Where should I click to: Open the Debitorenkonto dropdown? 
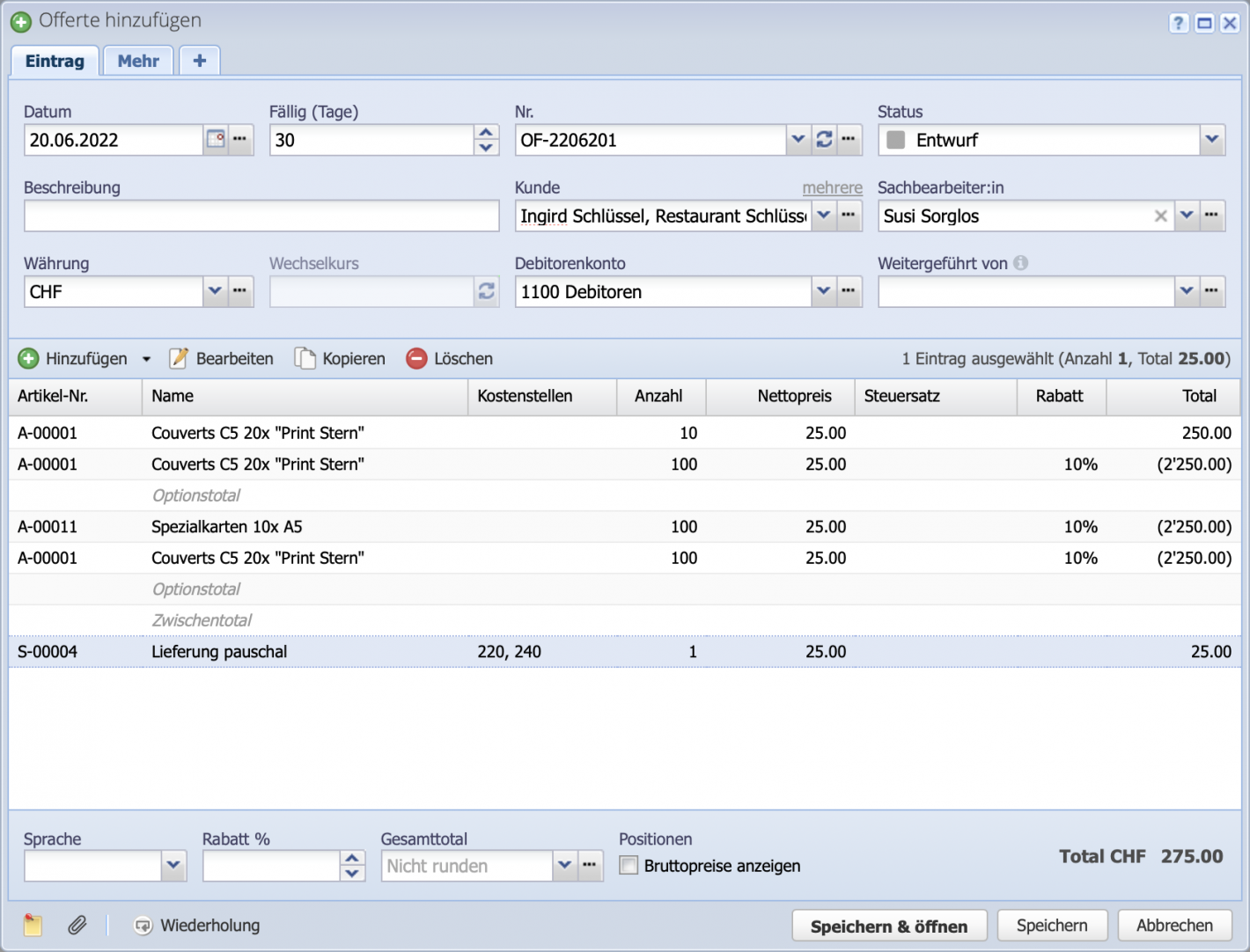[823, 291]
